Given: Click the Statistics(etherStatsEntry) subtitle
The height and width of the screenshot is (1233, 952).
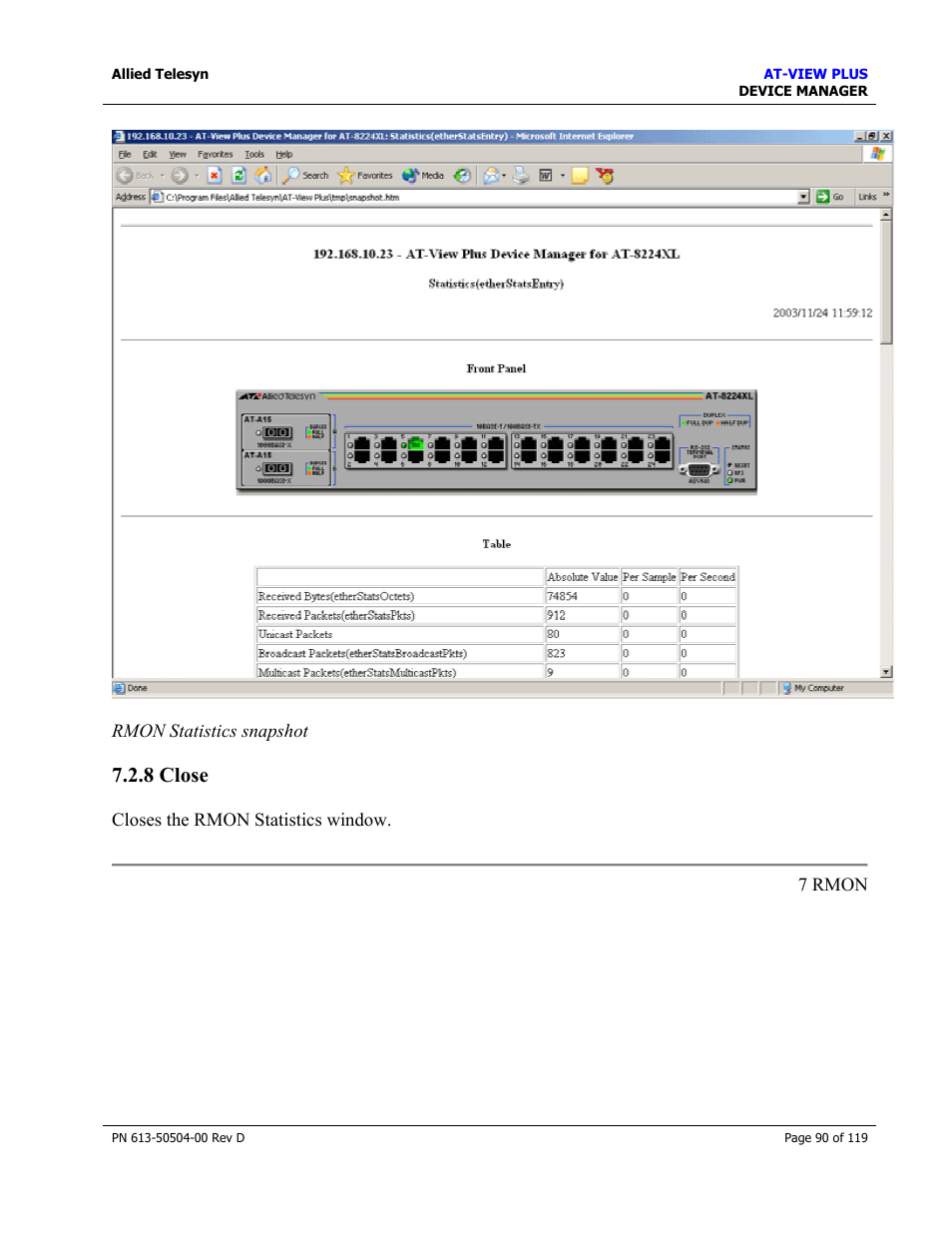Looking at the screenshot, I should click(496, 284).
